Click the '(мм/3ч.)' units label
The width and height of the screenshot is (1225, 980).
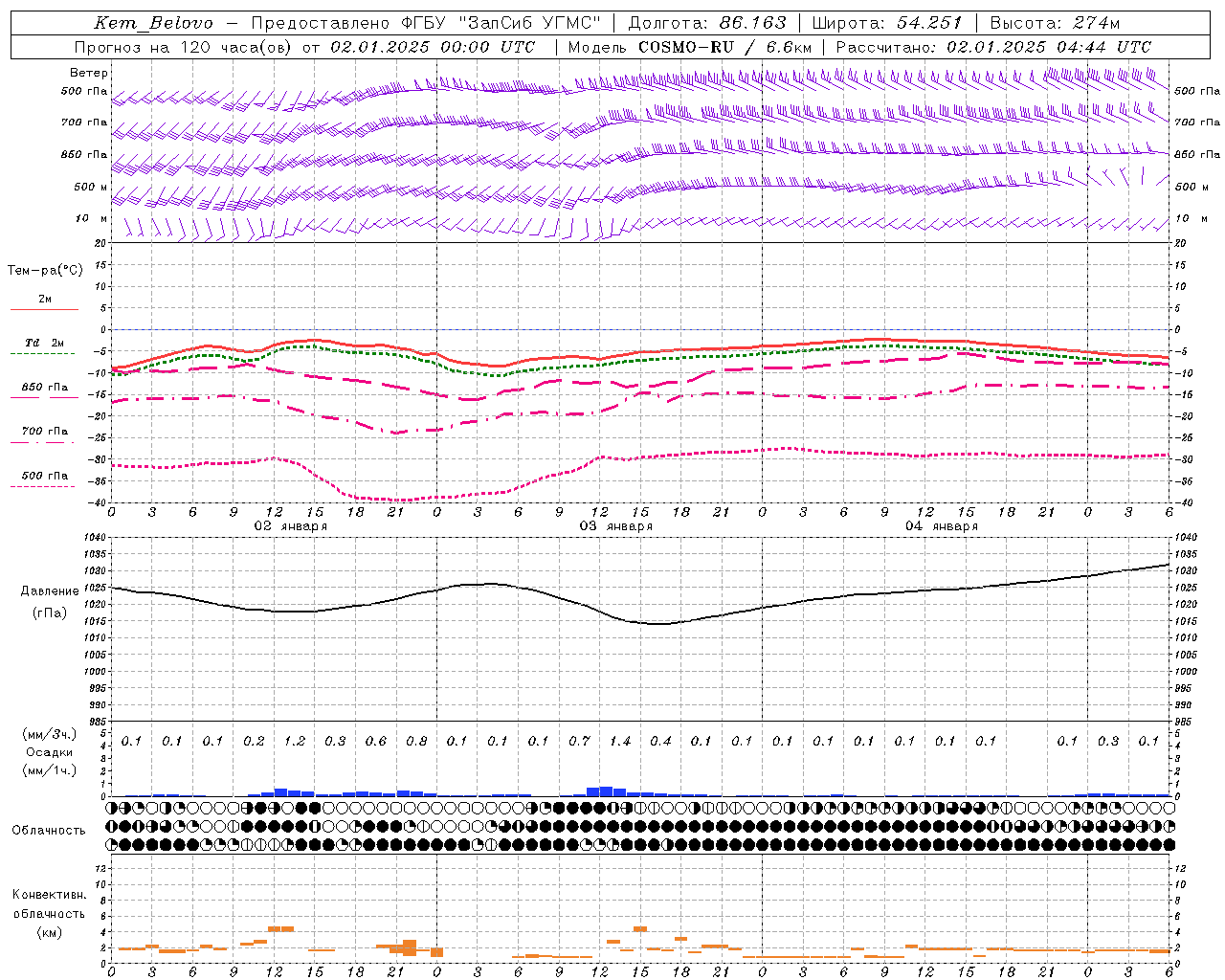point(50,734)
